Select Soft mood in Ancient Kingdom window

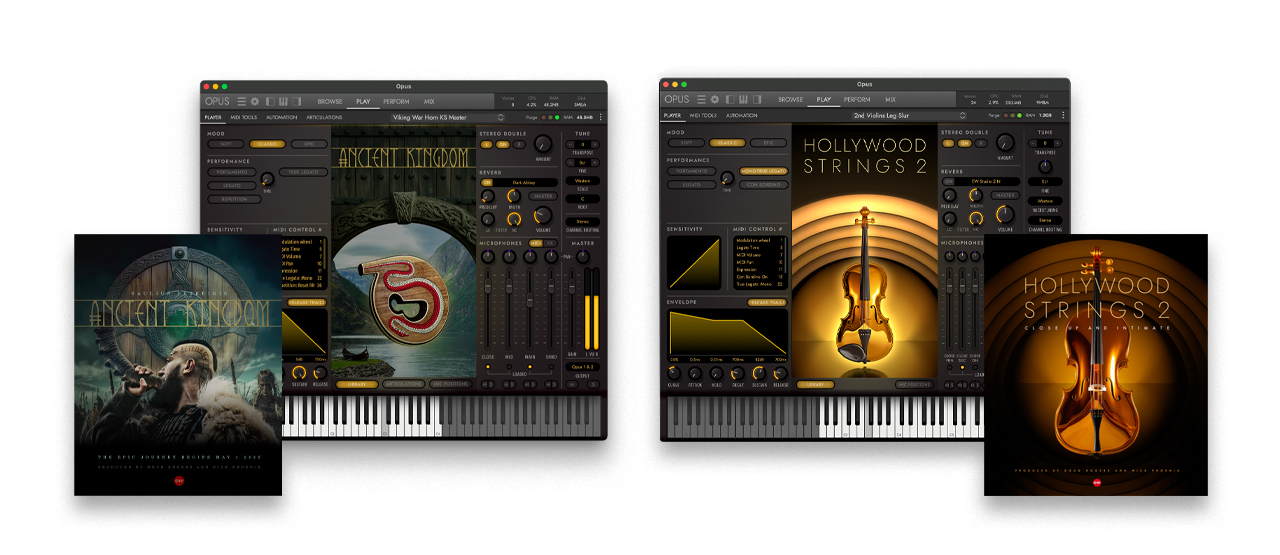click(226, 144)
